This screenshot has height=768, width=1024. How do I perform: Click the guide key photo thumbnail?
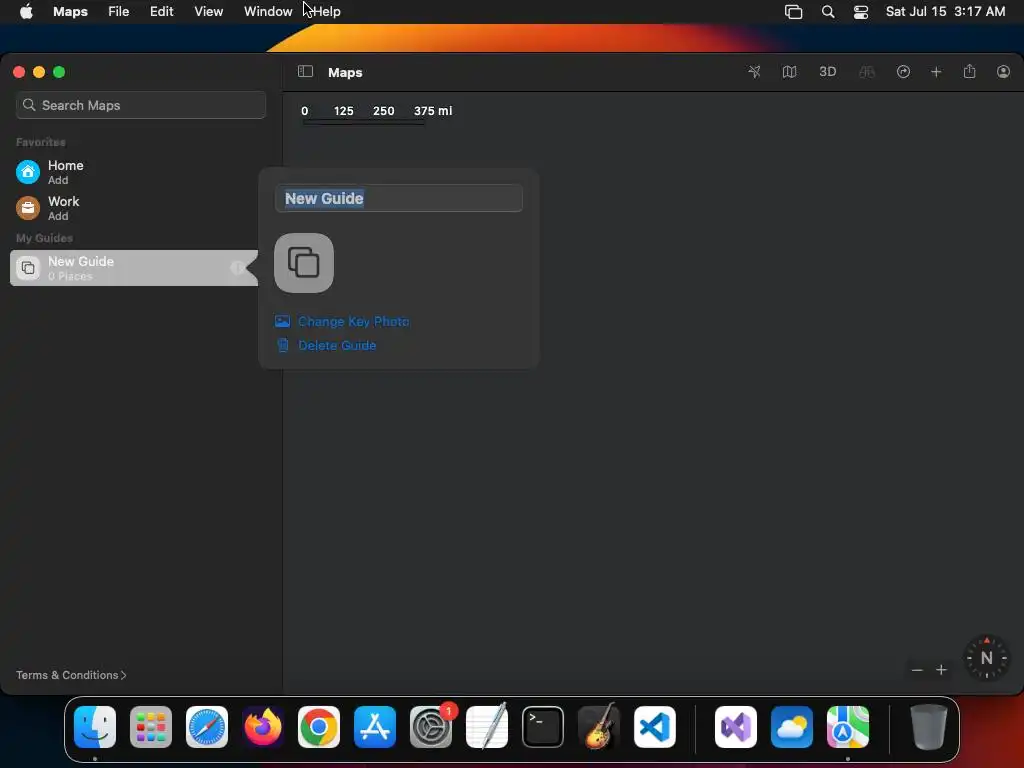pyautogui.click(x=304, y=263)
